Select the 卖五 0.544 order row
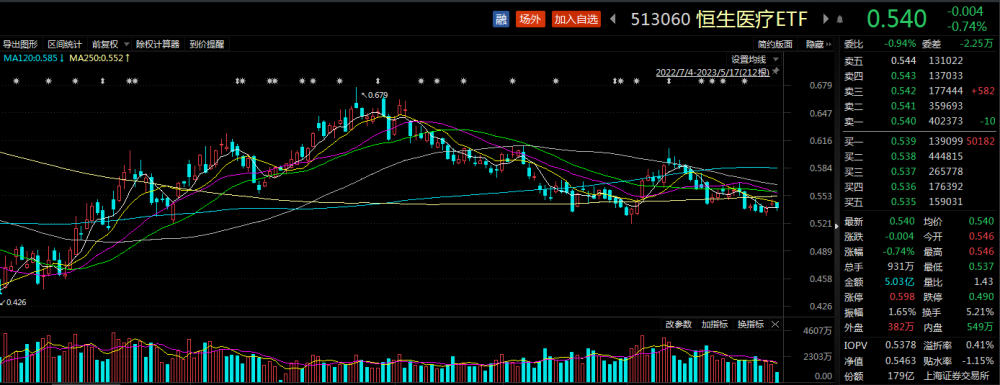Image resolution: width=1000 pixels, height=385 pixels. click(918, 61)
